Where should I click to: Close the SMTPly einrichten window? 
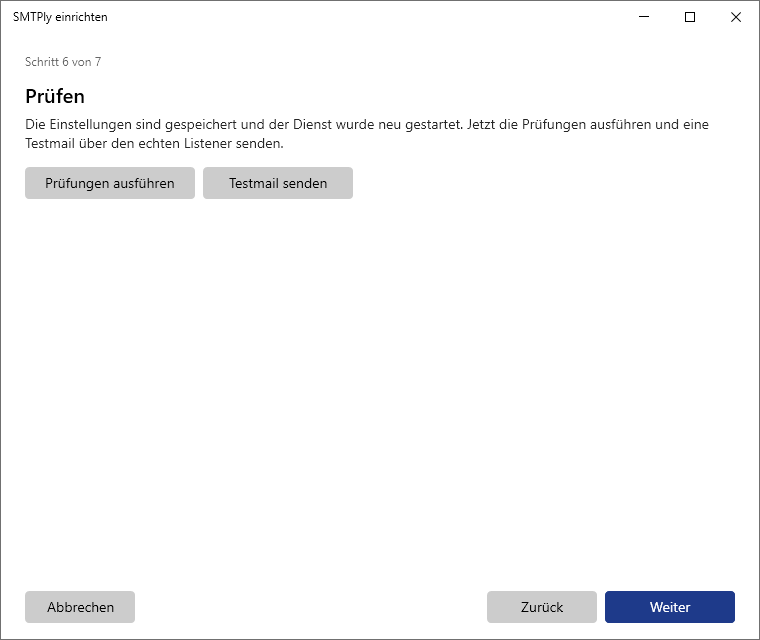[736, 17]
